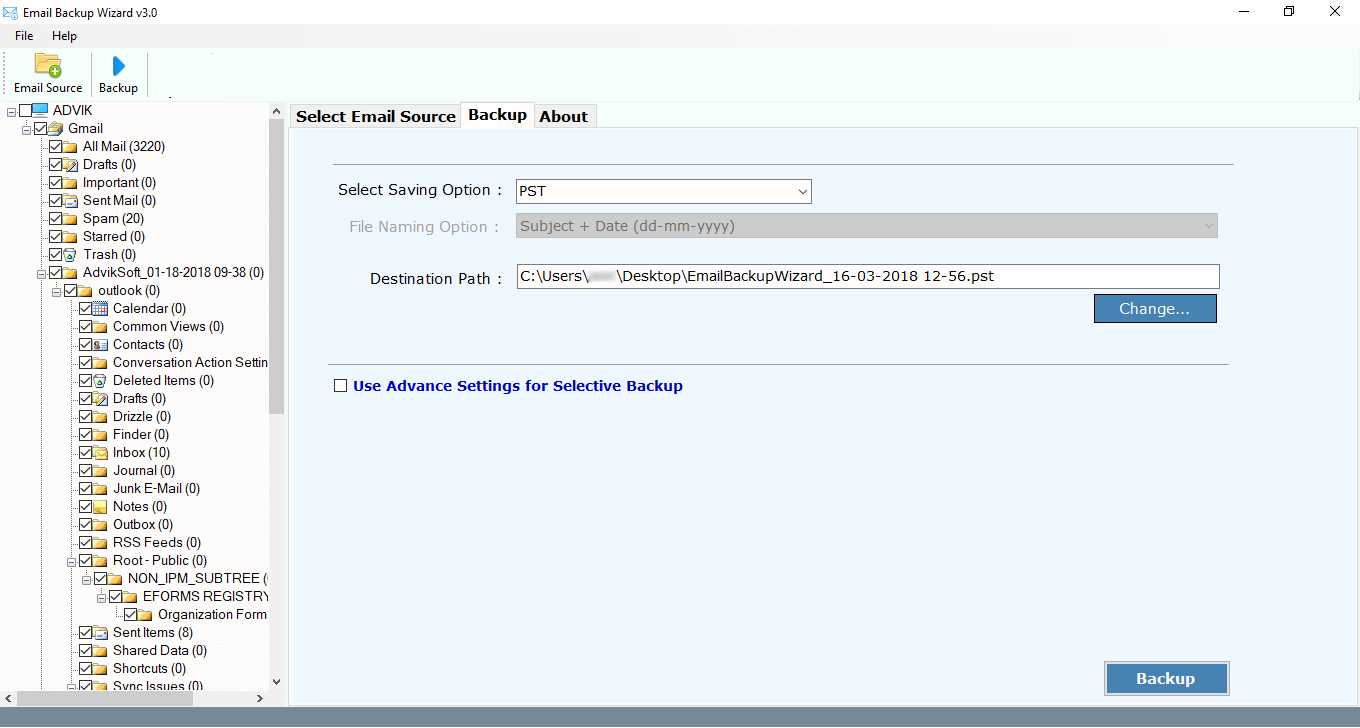The height and width of the screenshot is (728, 1360).
Task: Collapse the Gmail tree node
Action: [x=26, y=128]
